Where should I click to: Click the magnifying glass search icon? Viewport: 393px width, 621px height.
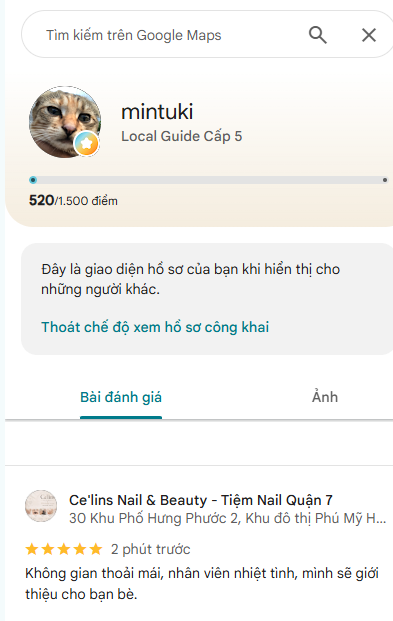coord(318,35)
